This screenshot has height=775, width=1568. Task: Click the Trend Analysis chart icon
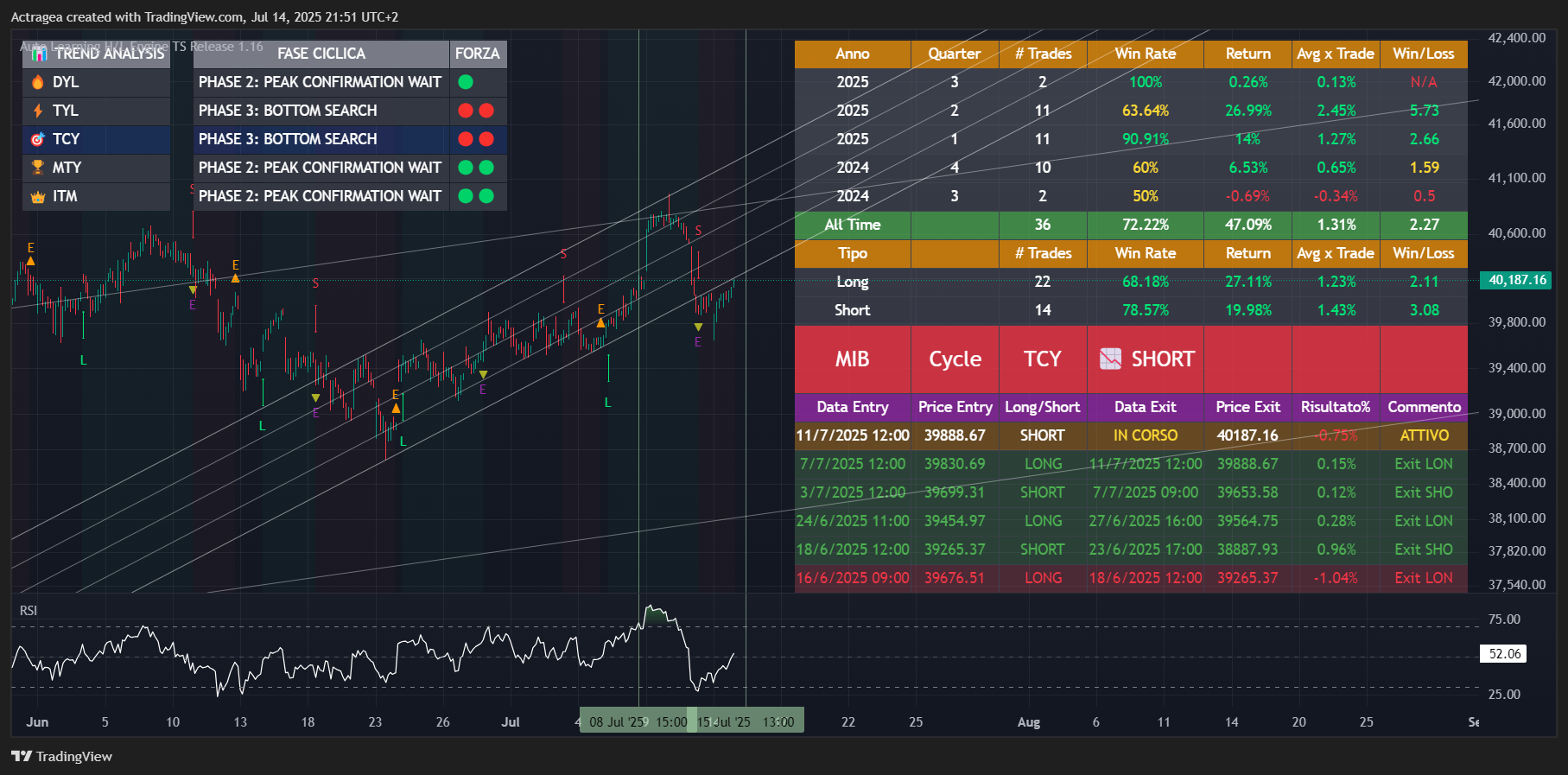[x=38, y=54]
